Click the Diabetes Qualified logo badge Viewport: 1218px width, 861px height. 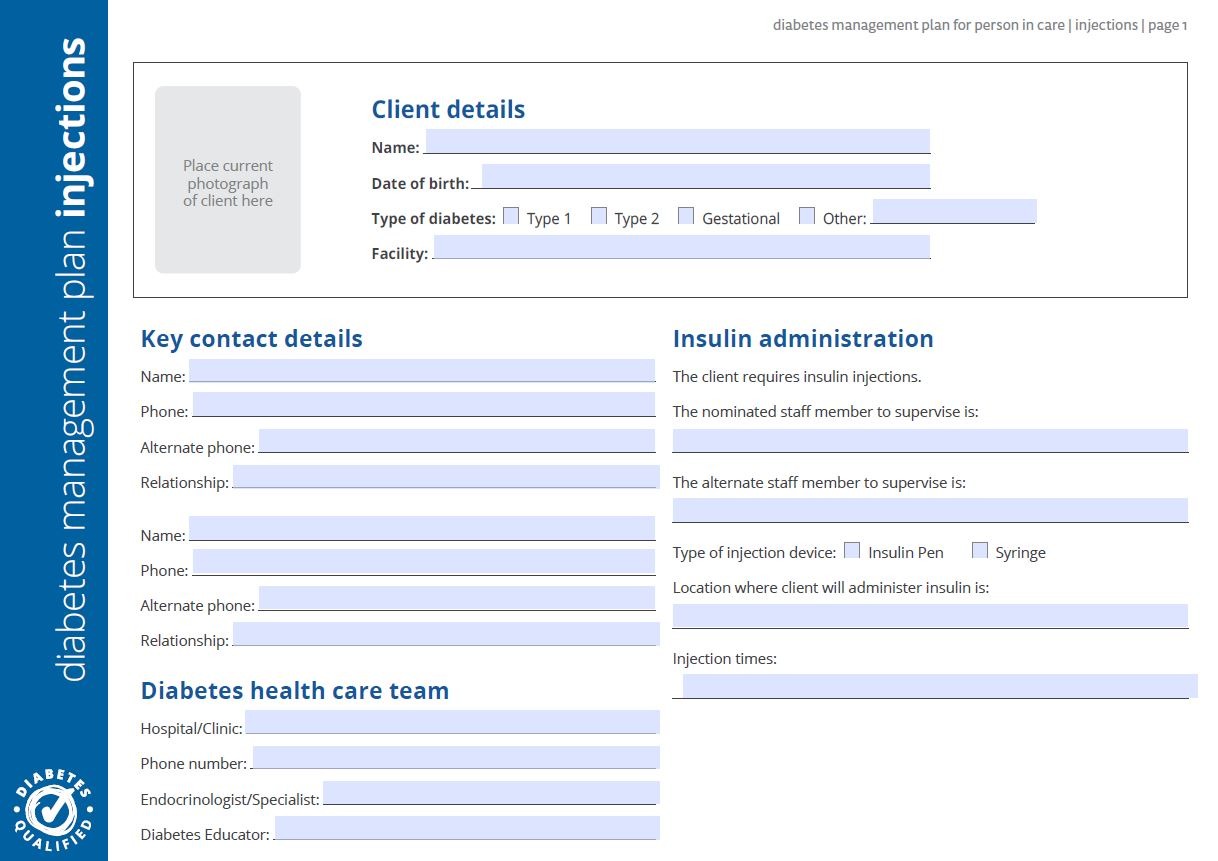[x=54, y=808]
